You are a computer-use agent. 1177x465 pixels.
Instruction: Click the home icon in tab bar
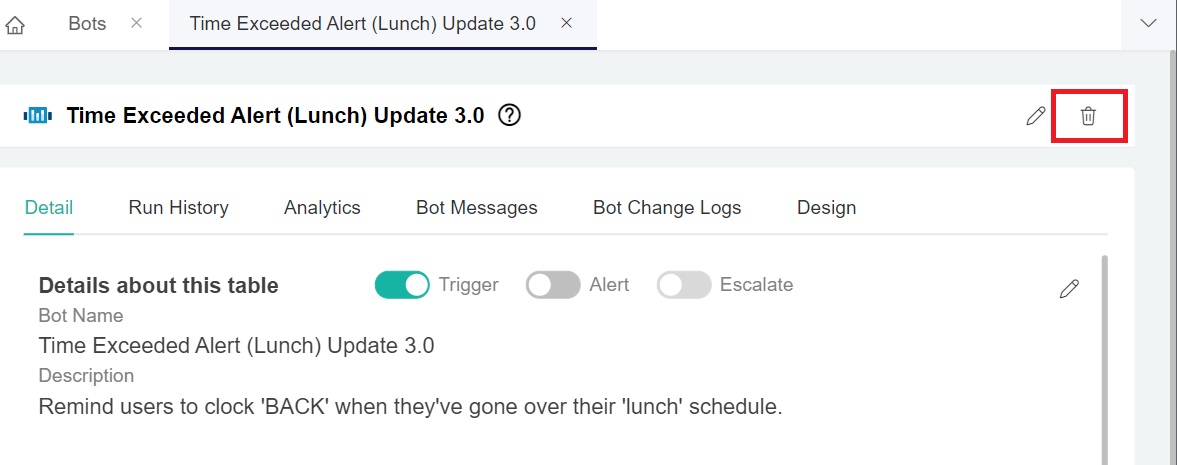(15, 25)
